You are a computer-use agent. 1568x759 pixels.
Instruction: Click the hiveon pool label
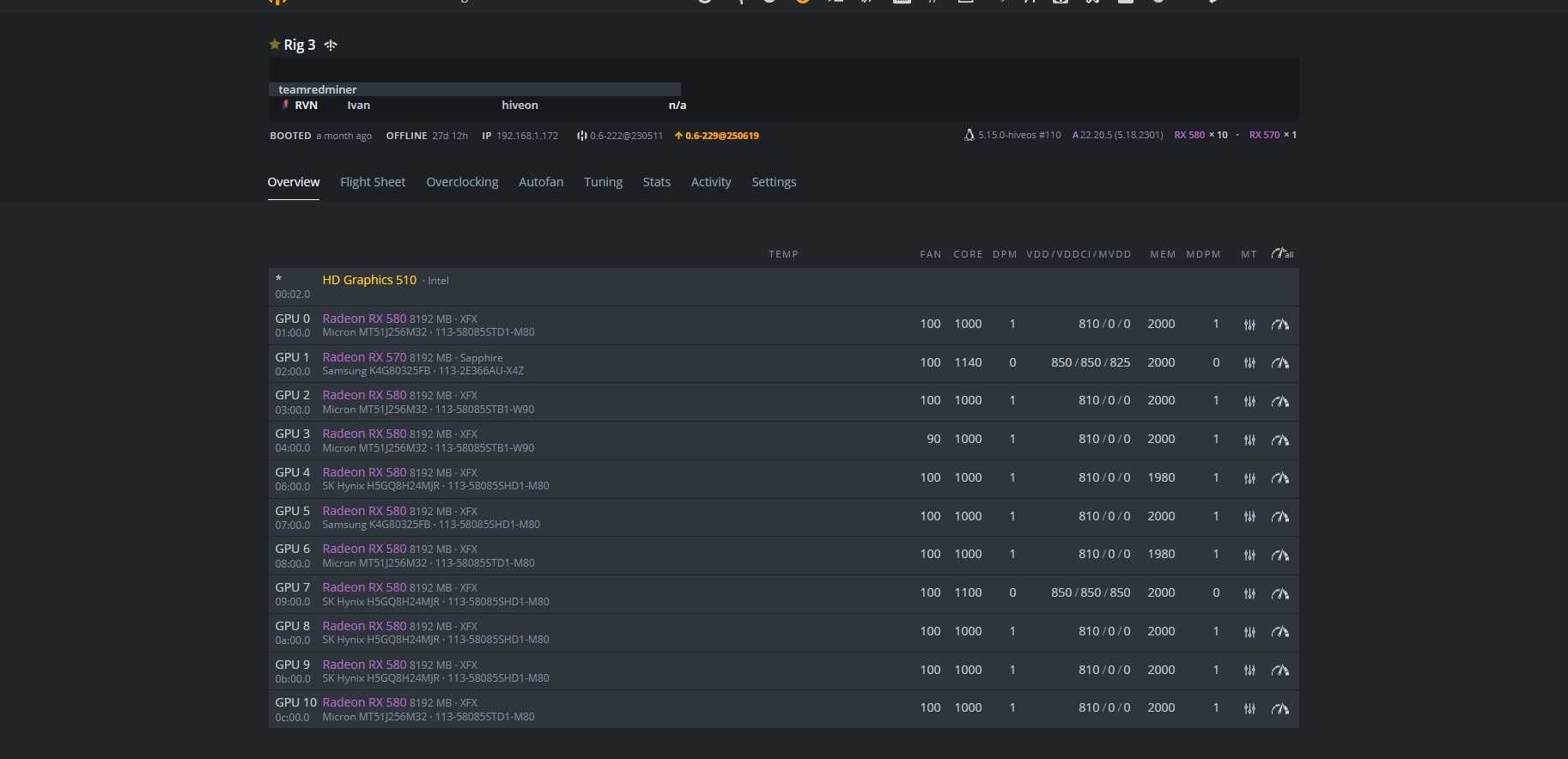coord(520,105)
